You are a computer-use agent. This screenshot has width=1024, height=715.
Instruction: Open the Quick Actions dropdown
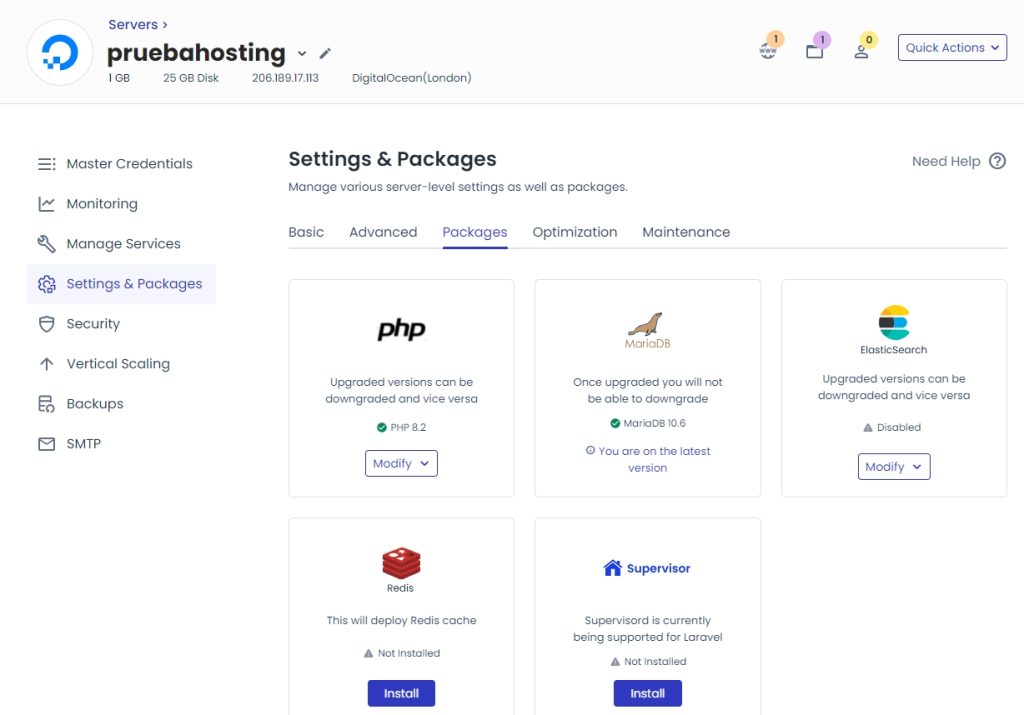(952, 48)
